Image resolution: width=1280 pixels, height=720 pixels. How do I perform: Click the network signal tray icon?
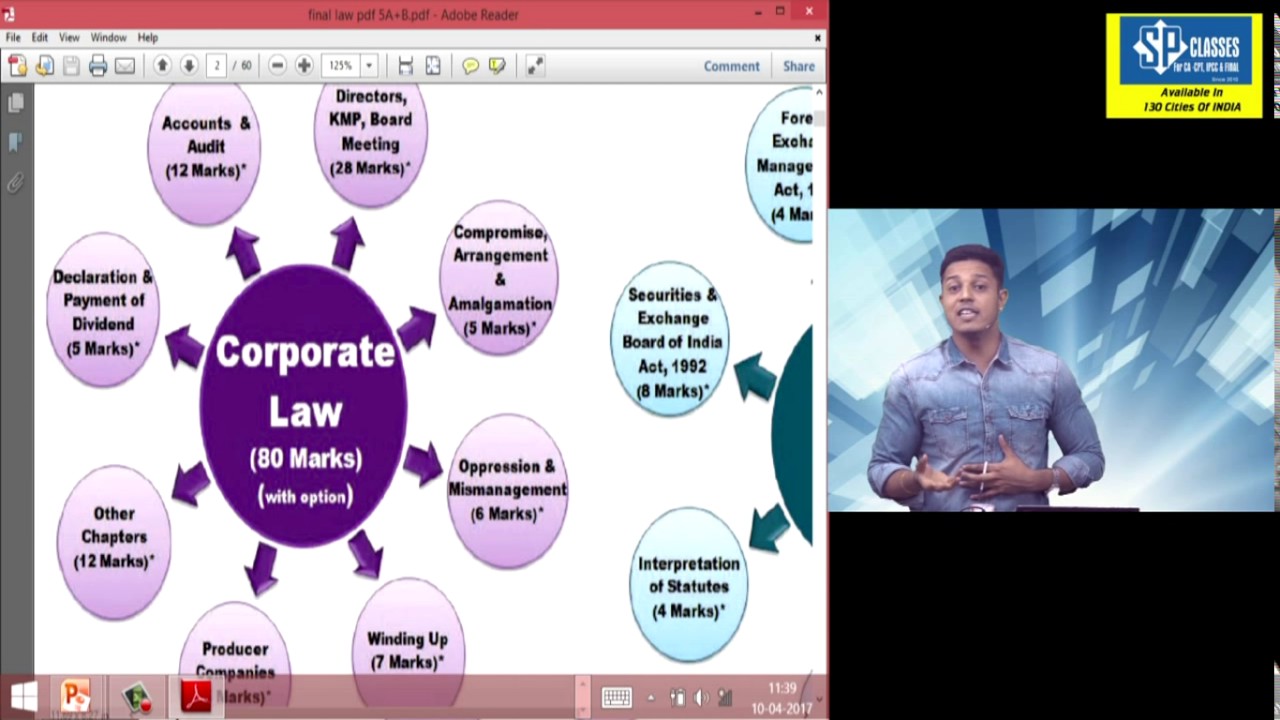pos(725,698)
